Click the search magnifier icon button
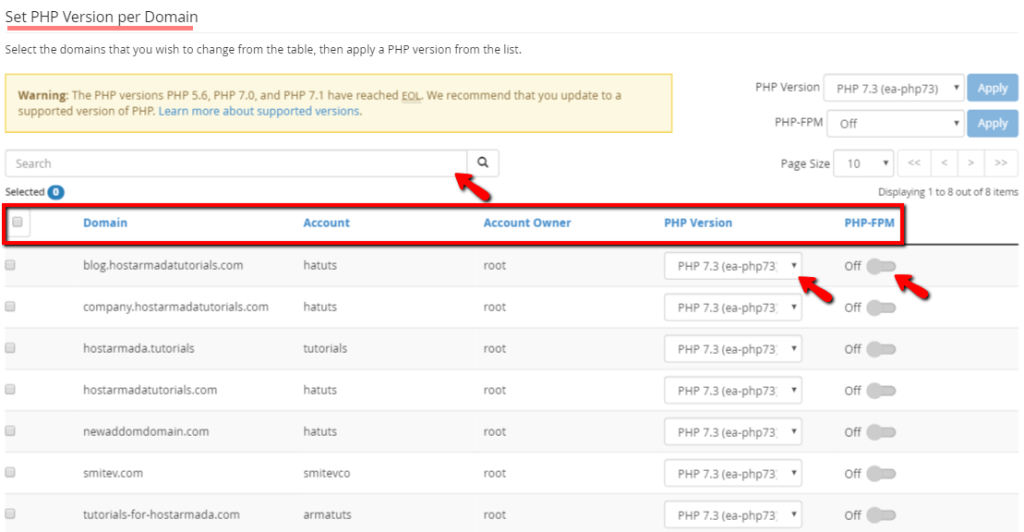 click(483, 163)
